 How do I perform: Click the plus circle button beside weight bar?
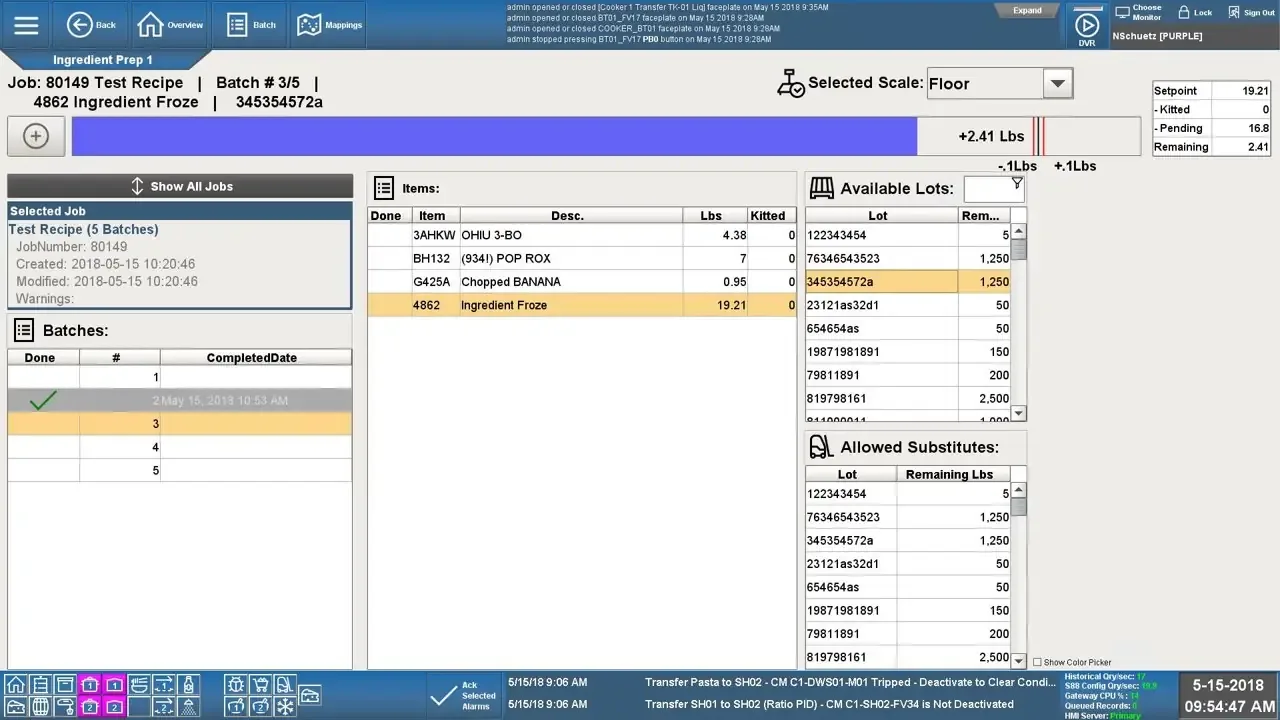(x=36, y=136)
